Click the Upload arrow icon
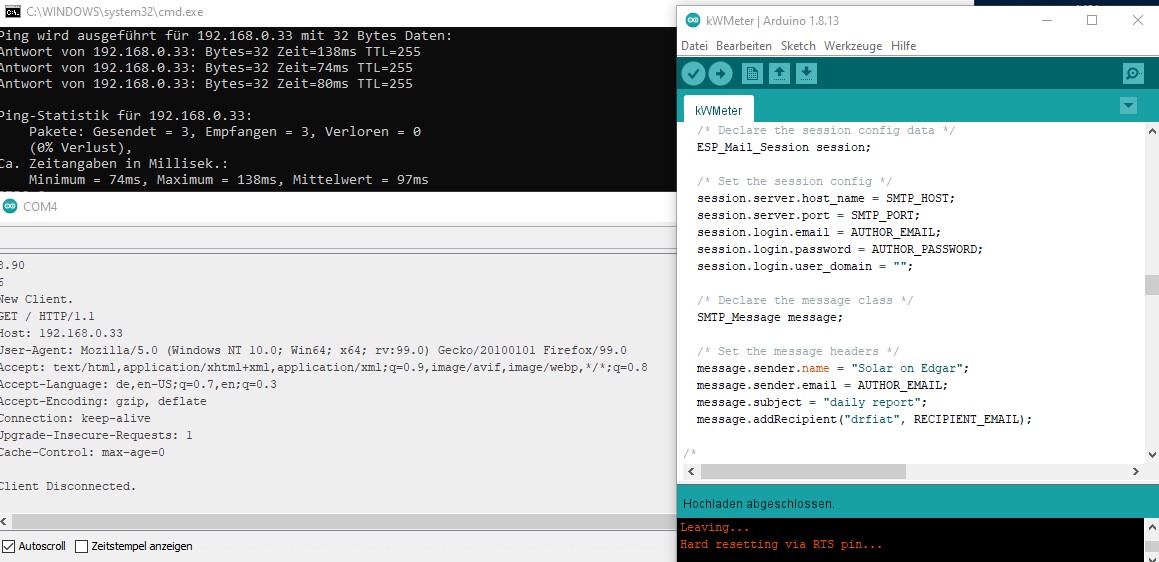The image size is (1159, 562). click(720, 73)
